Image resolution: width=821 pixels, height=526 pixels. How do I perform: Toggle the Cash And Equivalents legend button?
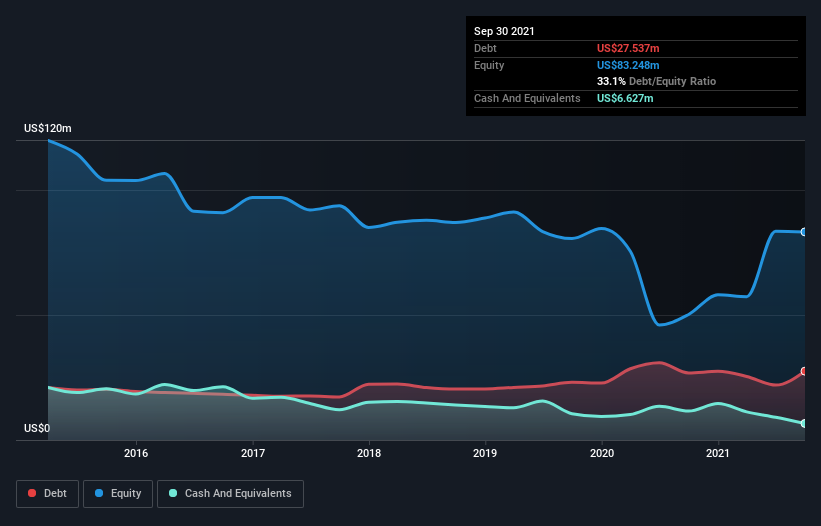(x=230, y=494)
